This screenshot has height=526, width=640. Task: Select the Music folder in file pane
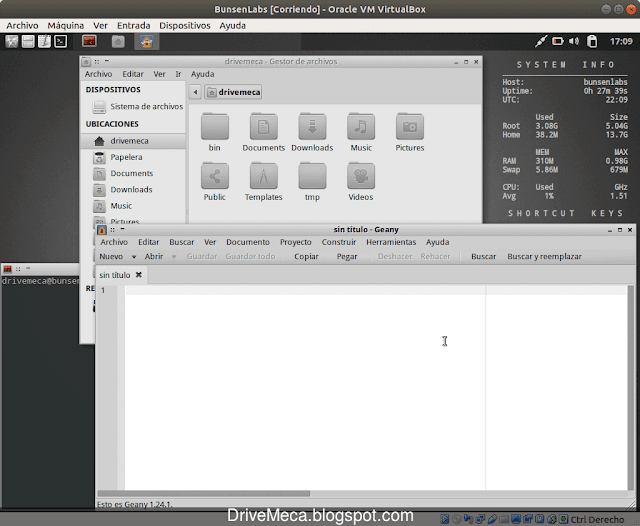tap(361, 132)
